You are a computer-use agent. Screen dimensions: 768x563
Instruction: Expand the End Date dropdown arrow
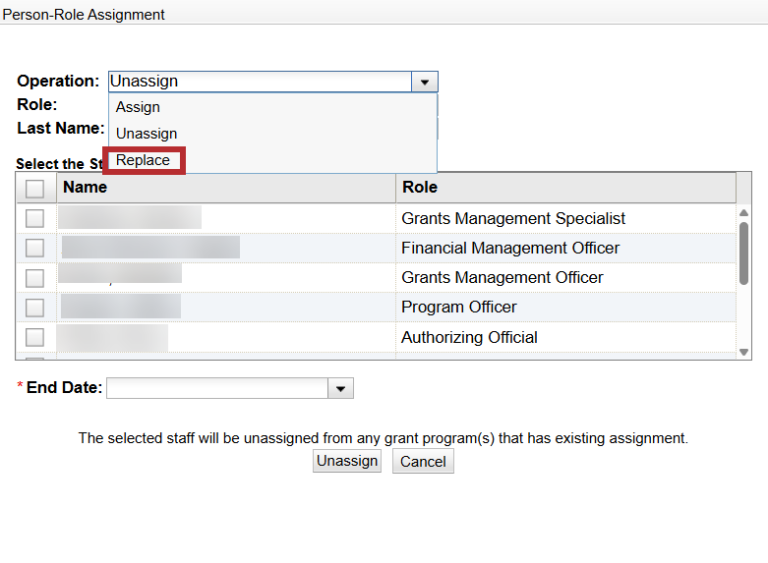[x=341, y=388]
